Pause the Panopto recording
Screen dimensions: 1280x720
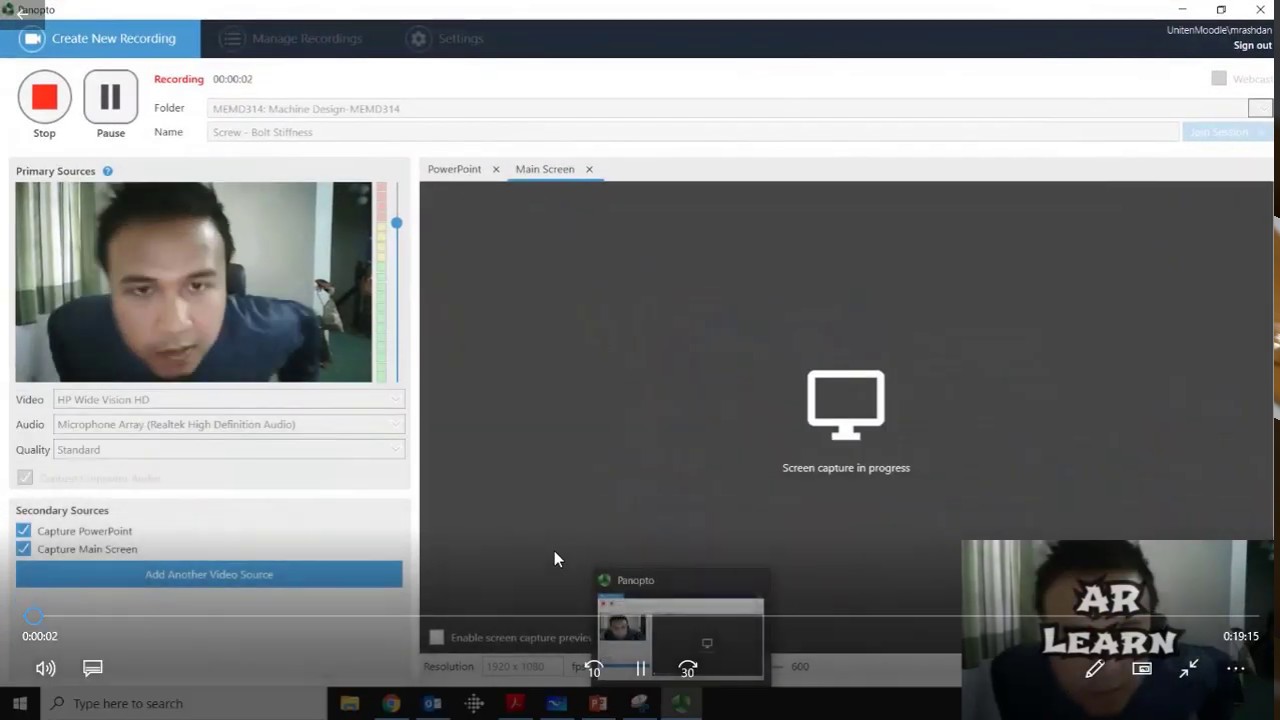click(110, 97)
